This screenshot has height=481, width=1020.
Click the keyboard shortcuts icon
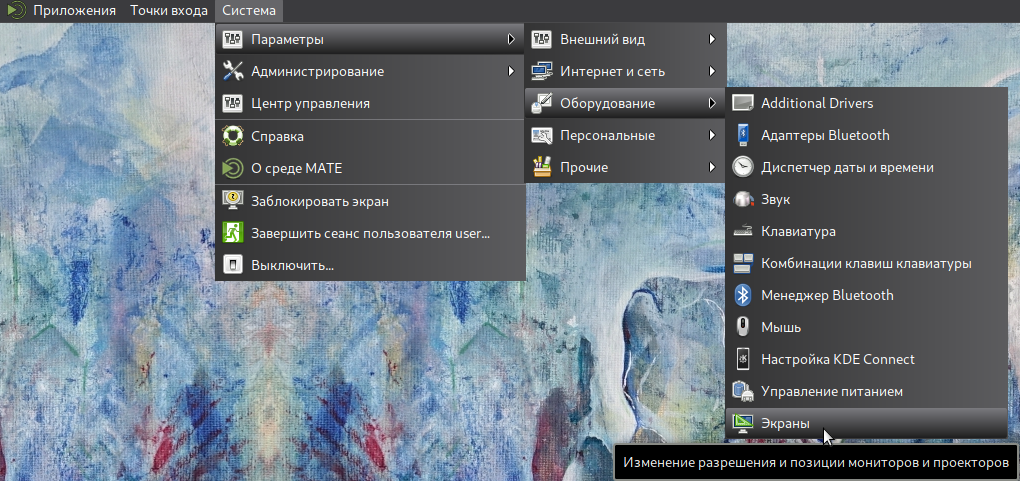pyautogui.click(x=743, y=264)
